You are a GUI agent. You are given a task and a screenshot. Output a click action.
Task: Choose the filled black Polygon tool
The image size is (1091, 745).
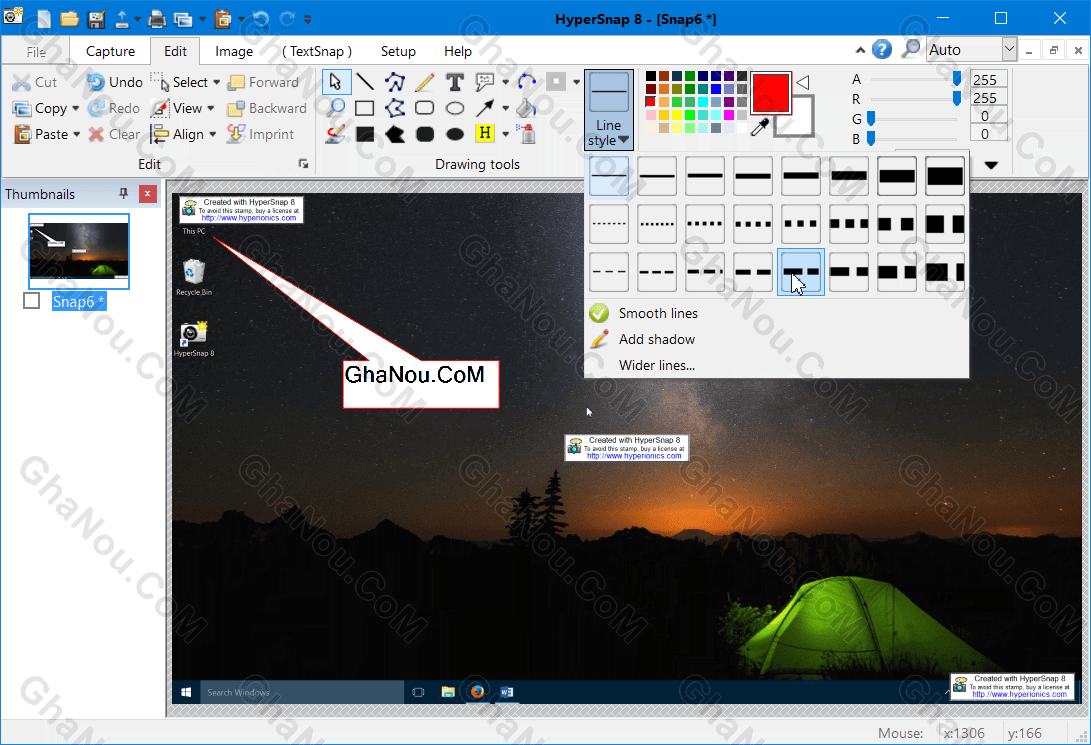pyautogui.click(x=395, y=134)
